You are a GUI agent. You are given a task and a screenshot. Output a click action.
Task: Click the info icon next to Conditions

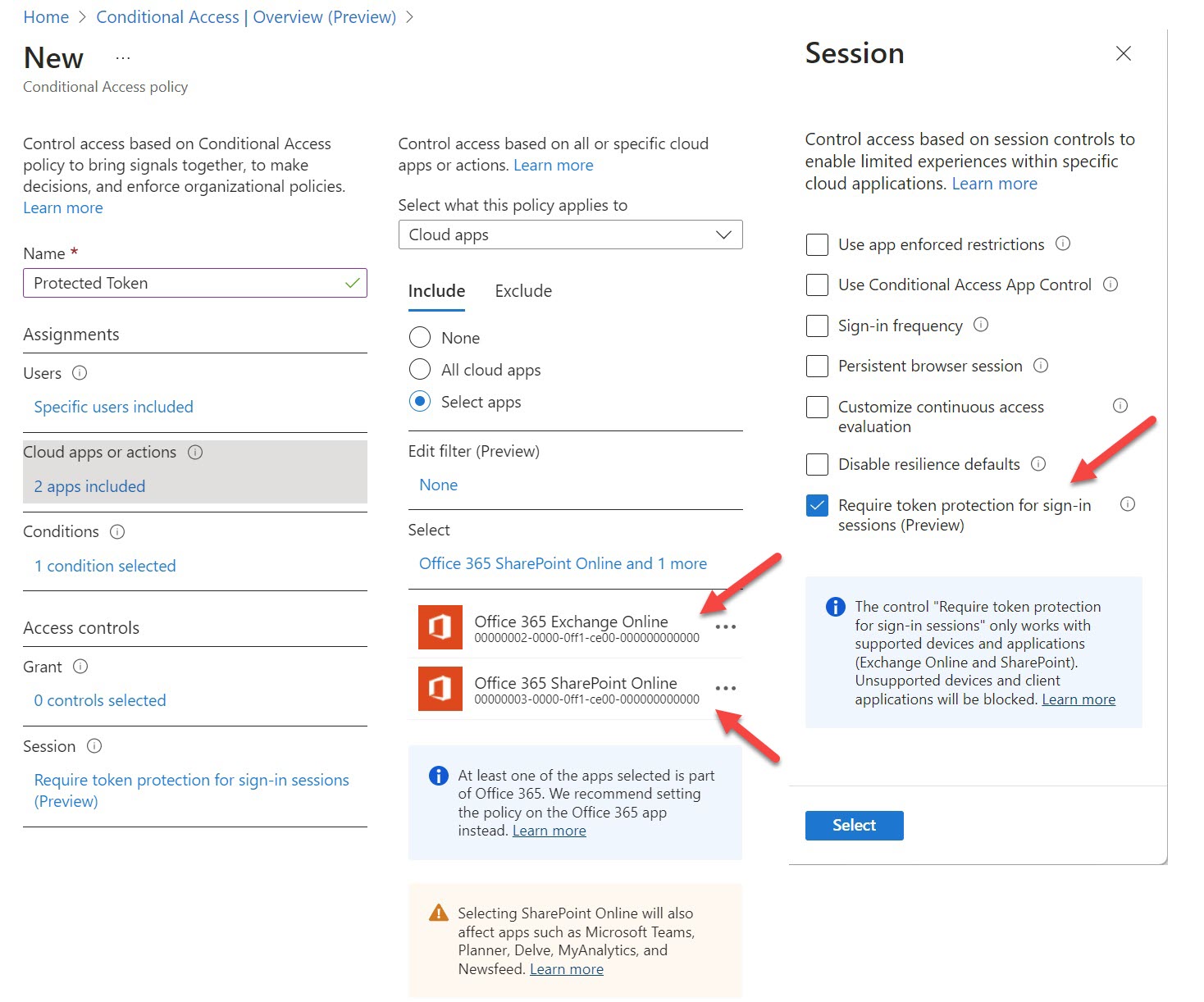point(117,532)
